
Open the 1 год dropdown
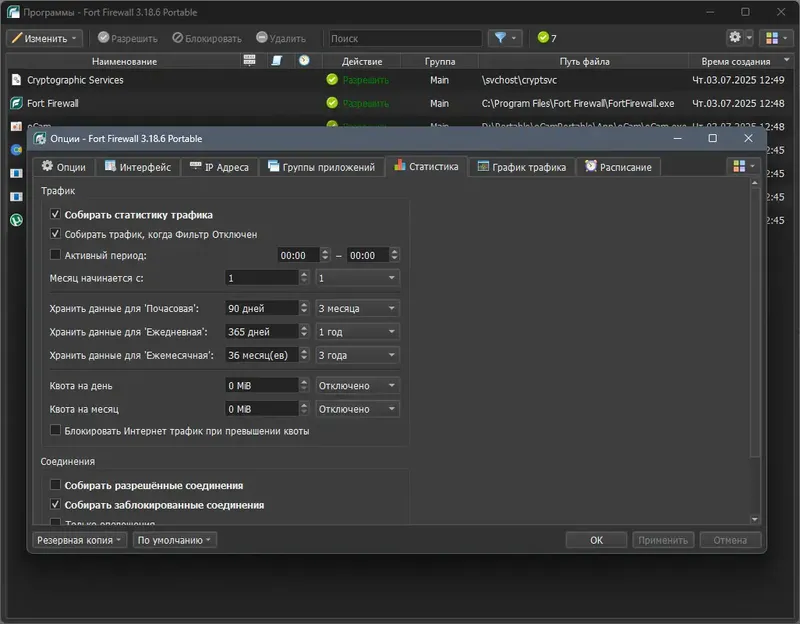[357, 332]
